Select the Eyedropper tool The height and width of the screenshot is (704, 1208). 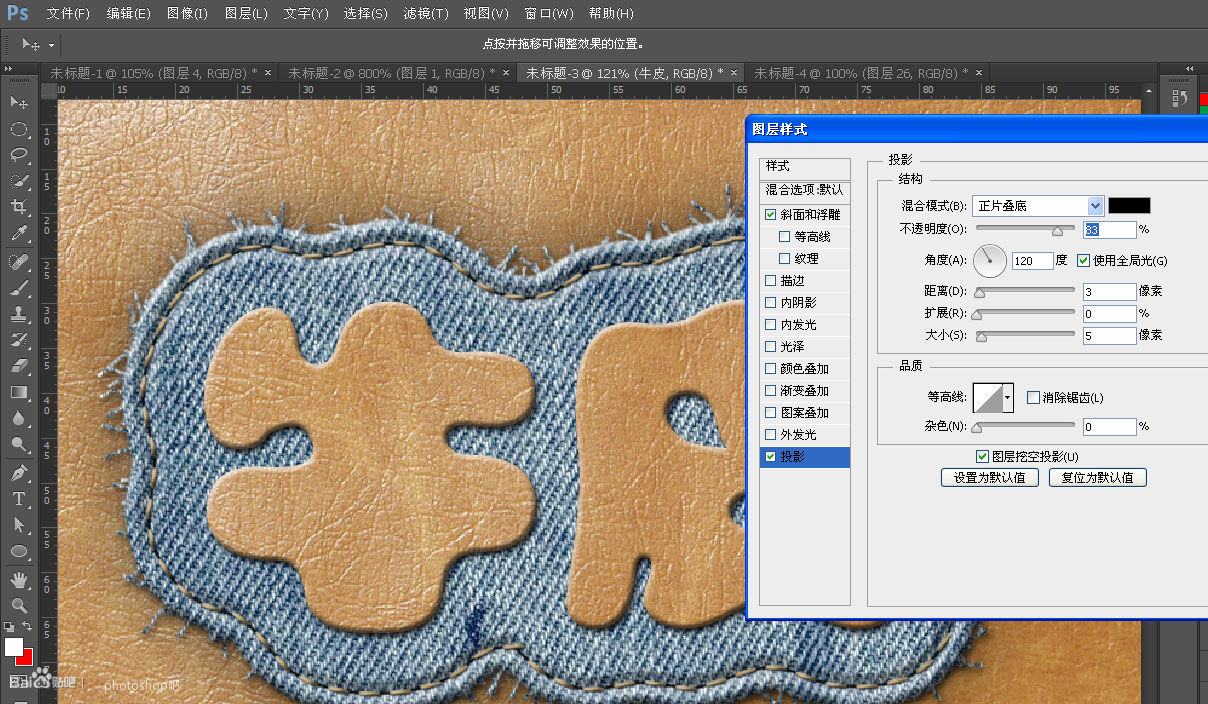[19, 234]
